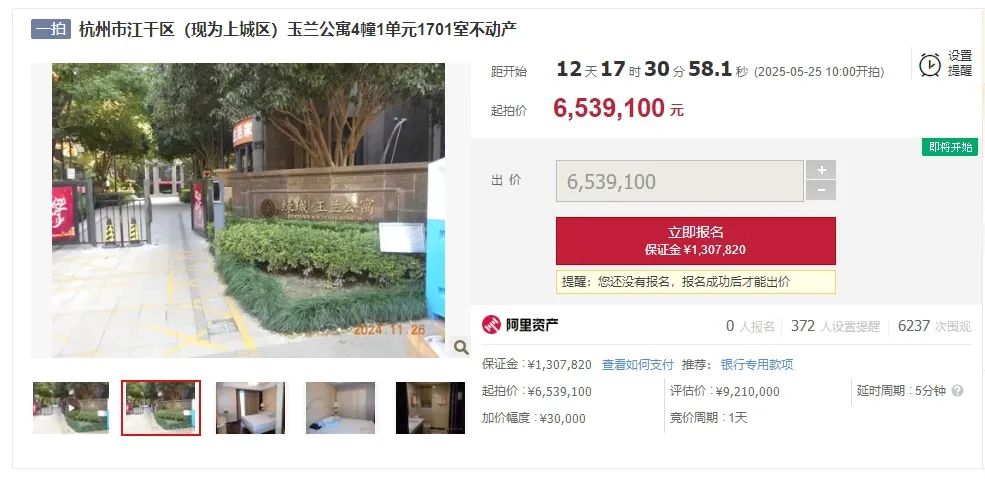
Task: Play the video thumbnail in gallery
Action: click(x=71, y=407)
